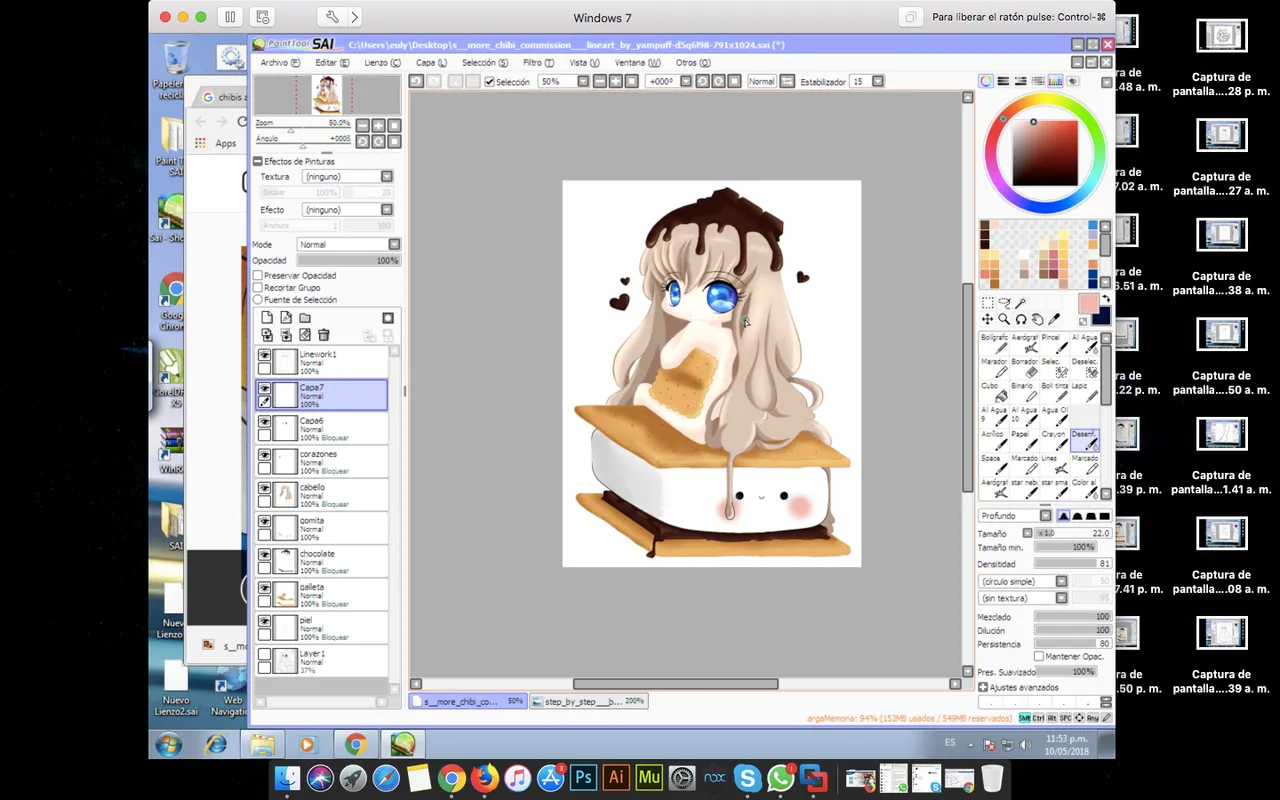Screen dimensions: 1280x800
Task: Hide the galleta layer
Action: [x=265, y=588]
